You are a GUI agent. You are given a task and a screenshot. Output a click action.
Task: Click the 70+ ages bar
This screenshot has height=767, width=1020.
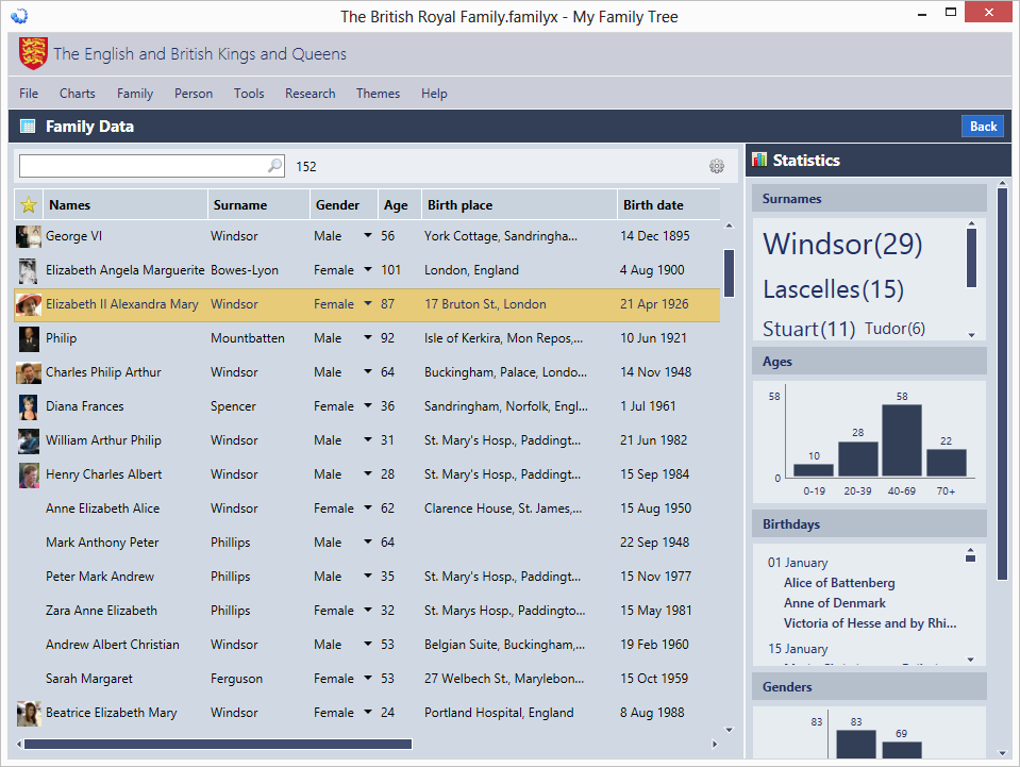click(x=946, y=463)
